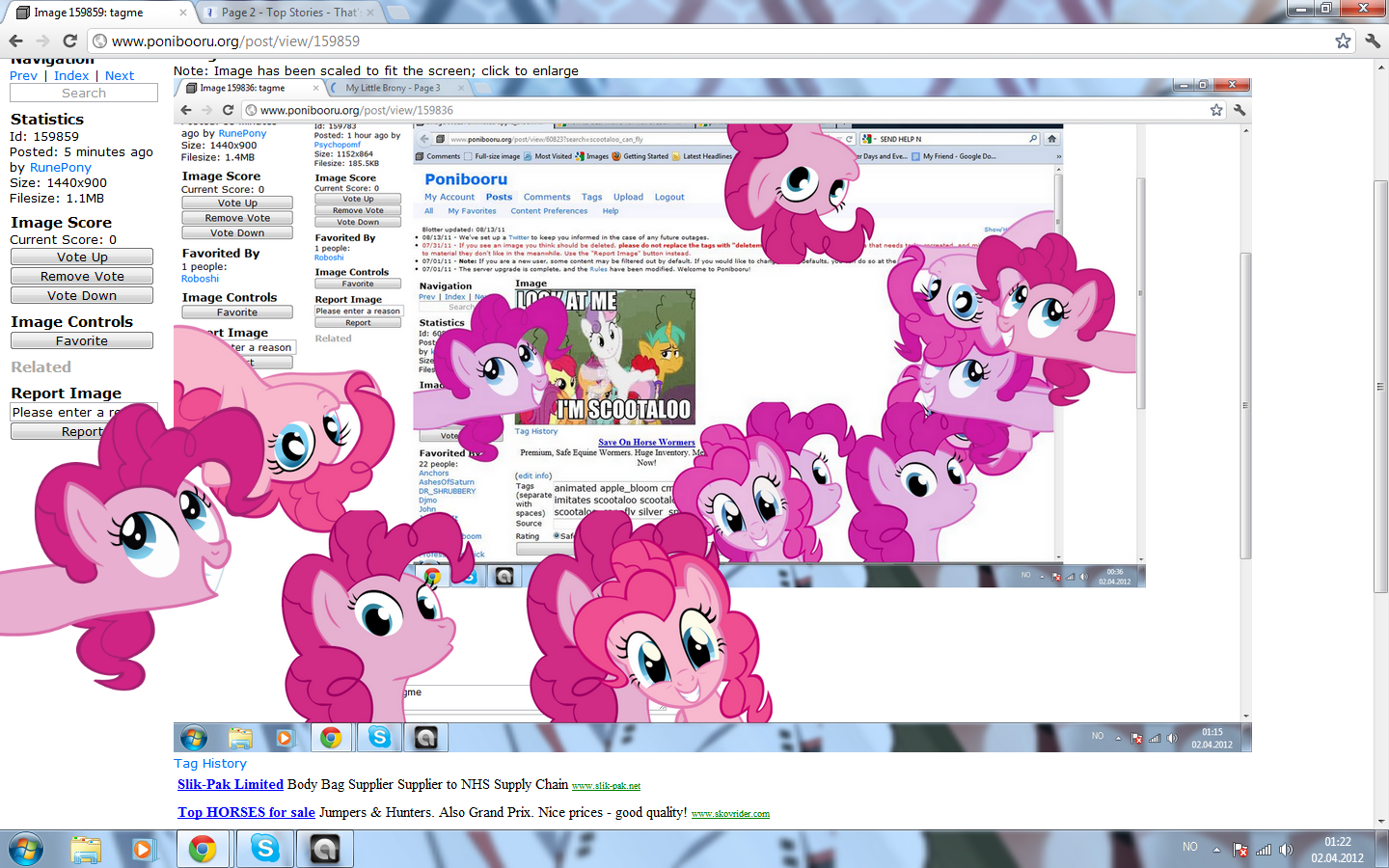Viewport: 1389px width, 868px height.
Task: Go to the Next post link
Action: coord(120,75)
